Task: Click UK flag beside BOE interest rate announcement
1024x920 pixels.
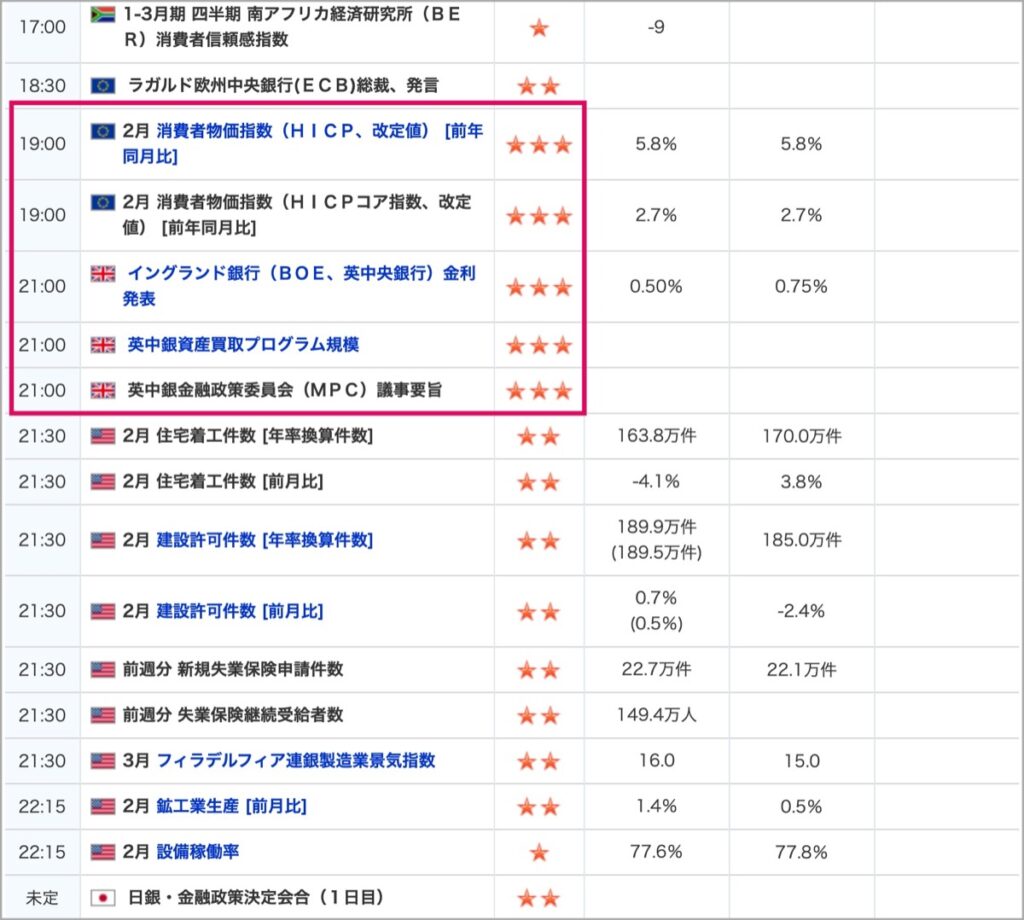Action: click(103, 273)
